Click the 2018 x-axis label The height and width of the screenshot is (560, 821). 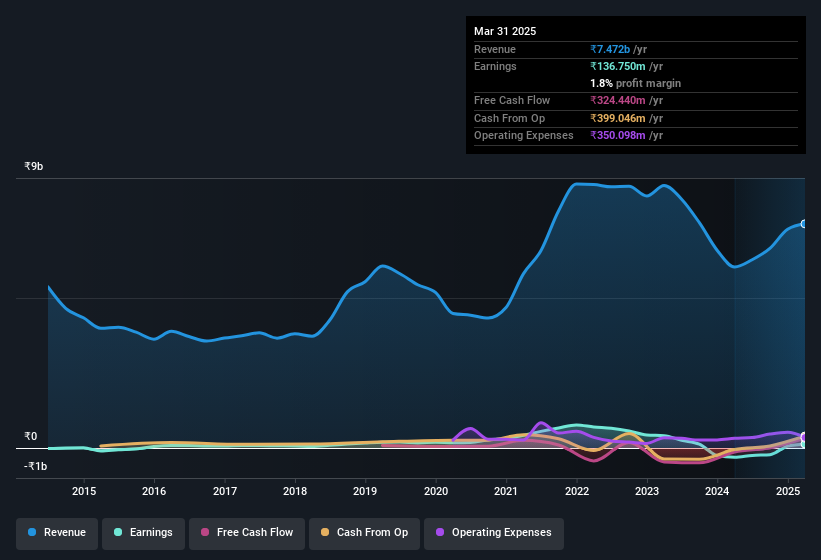295,491
